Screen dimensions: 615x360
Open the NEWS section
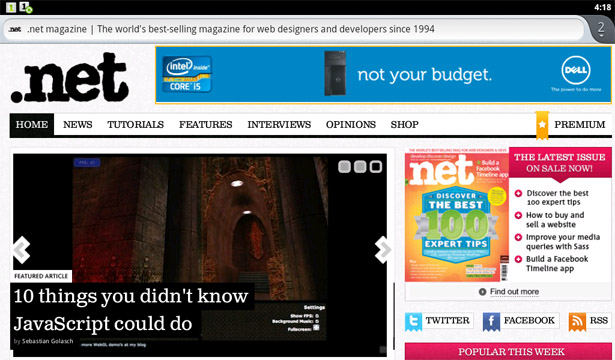(78, 125)
